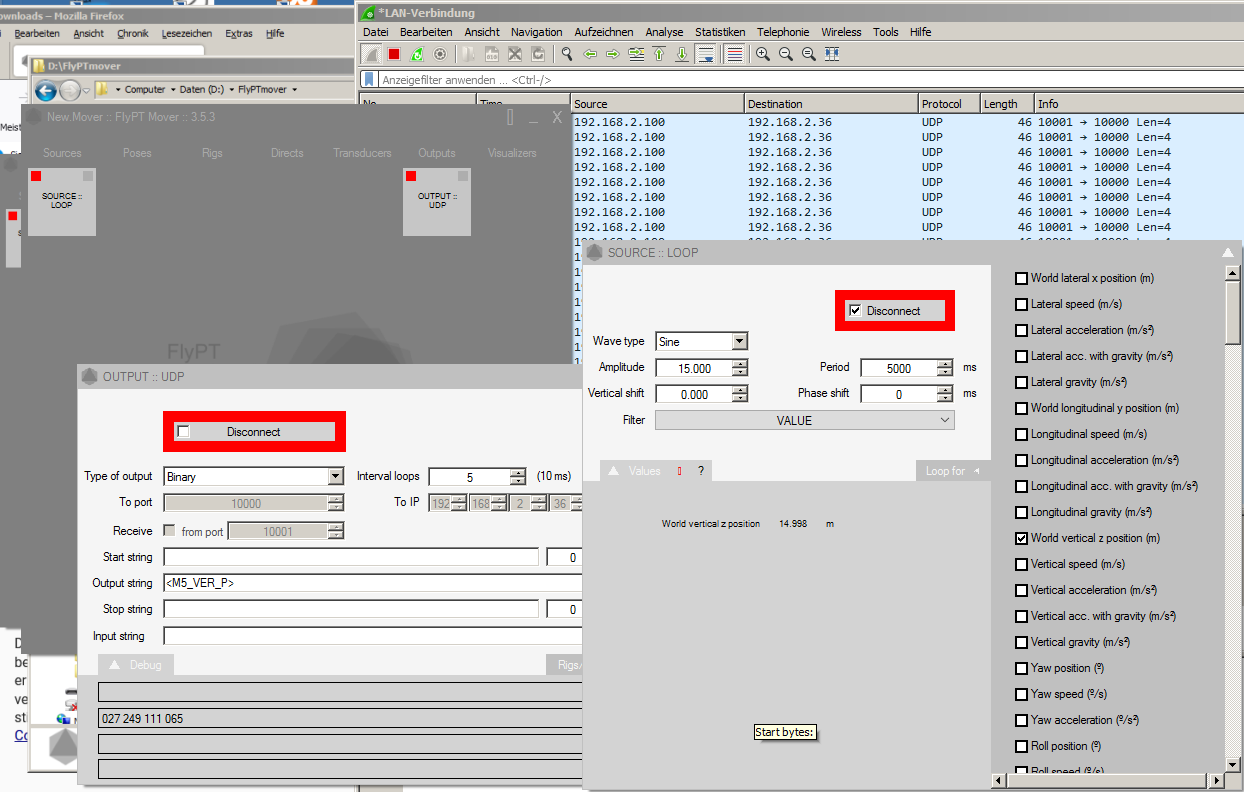Jump to the first packet
This screenshot has width=1244, height=792.
pos(659,54)
